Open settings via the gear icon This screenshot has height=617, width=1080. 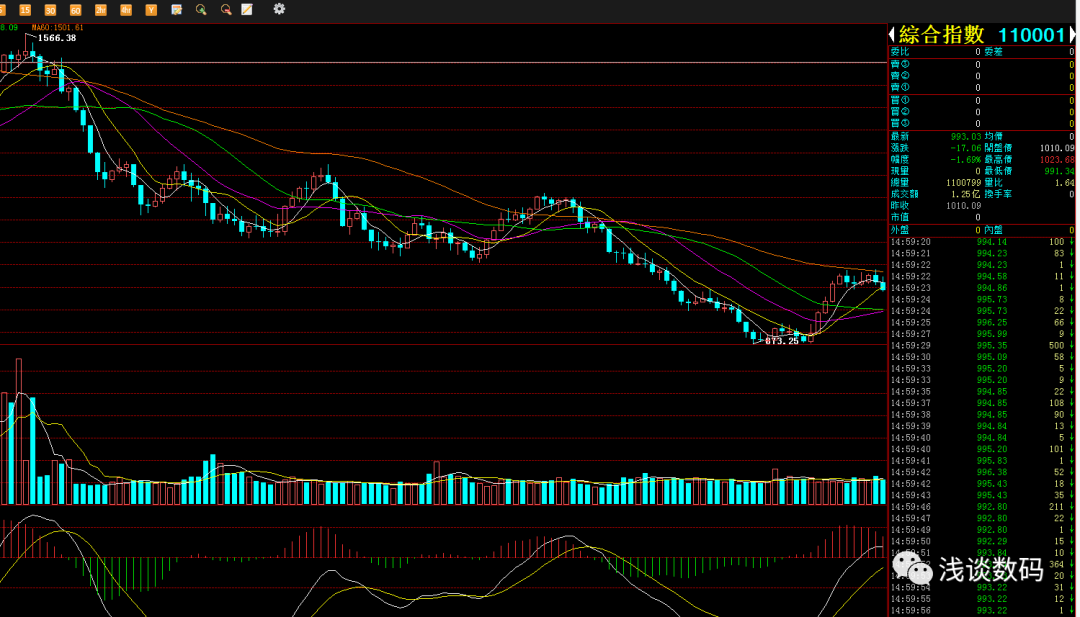point(279,9)
